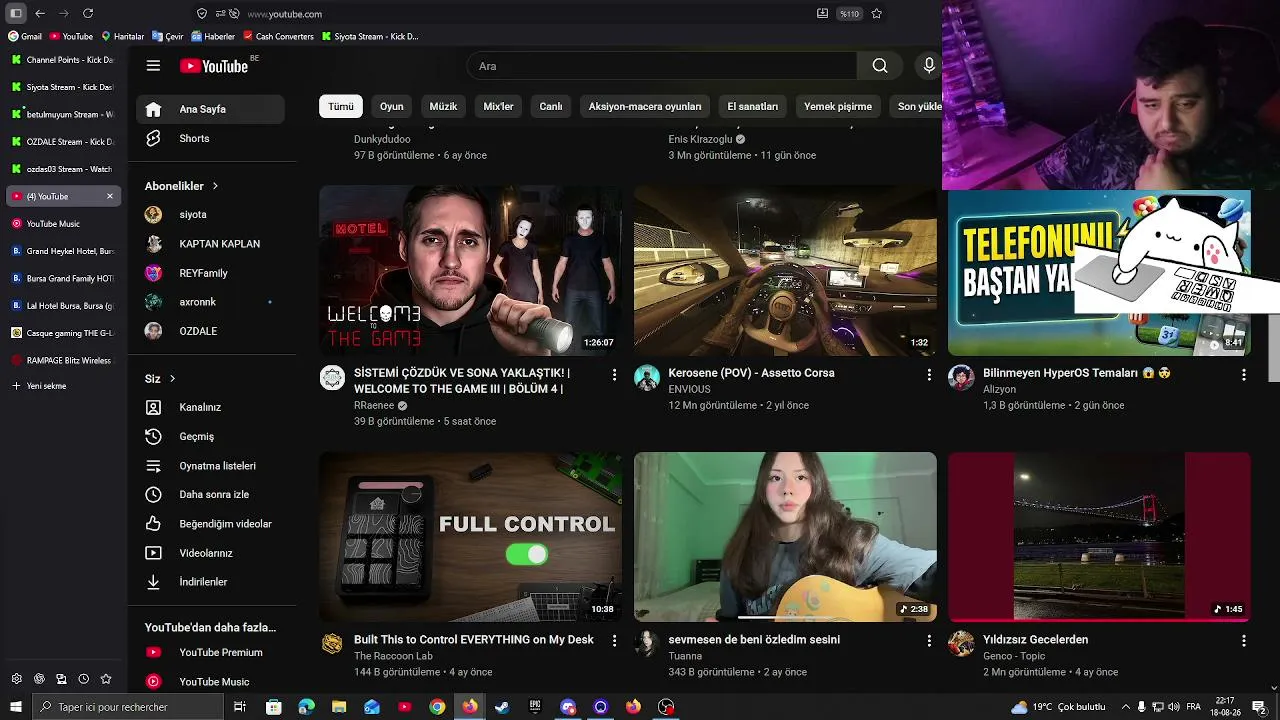The height and width of the screenshot is (720, 1280).
Task: Open the tracking protection shield icon
Action: (202, 14)
